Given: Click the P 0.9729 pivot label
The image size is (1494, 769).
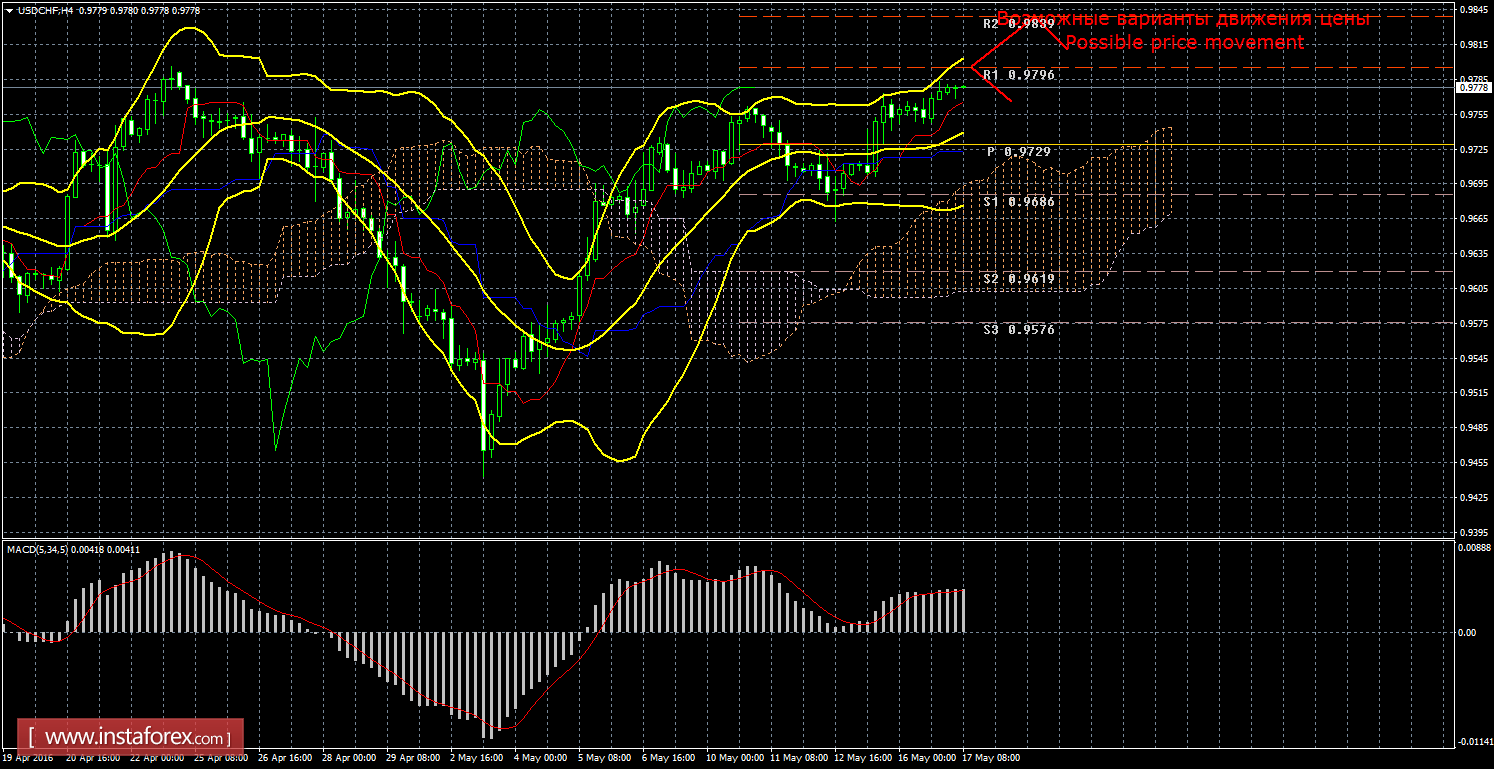Looking at the screenshot, I should click(1018, 151).
